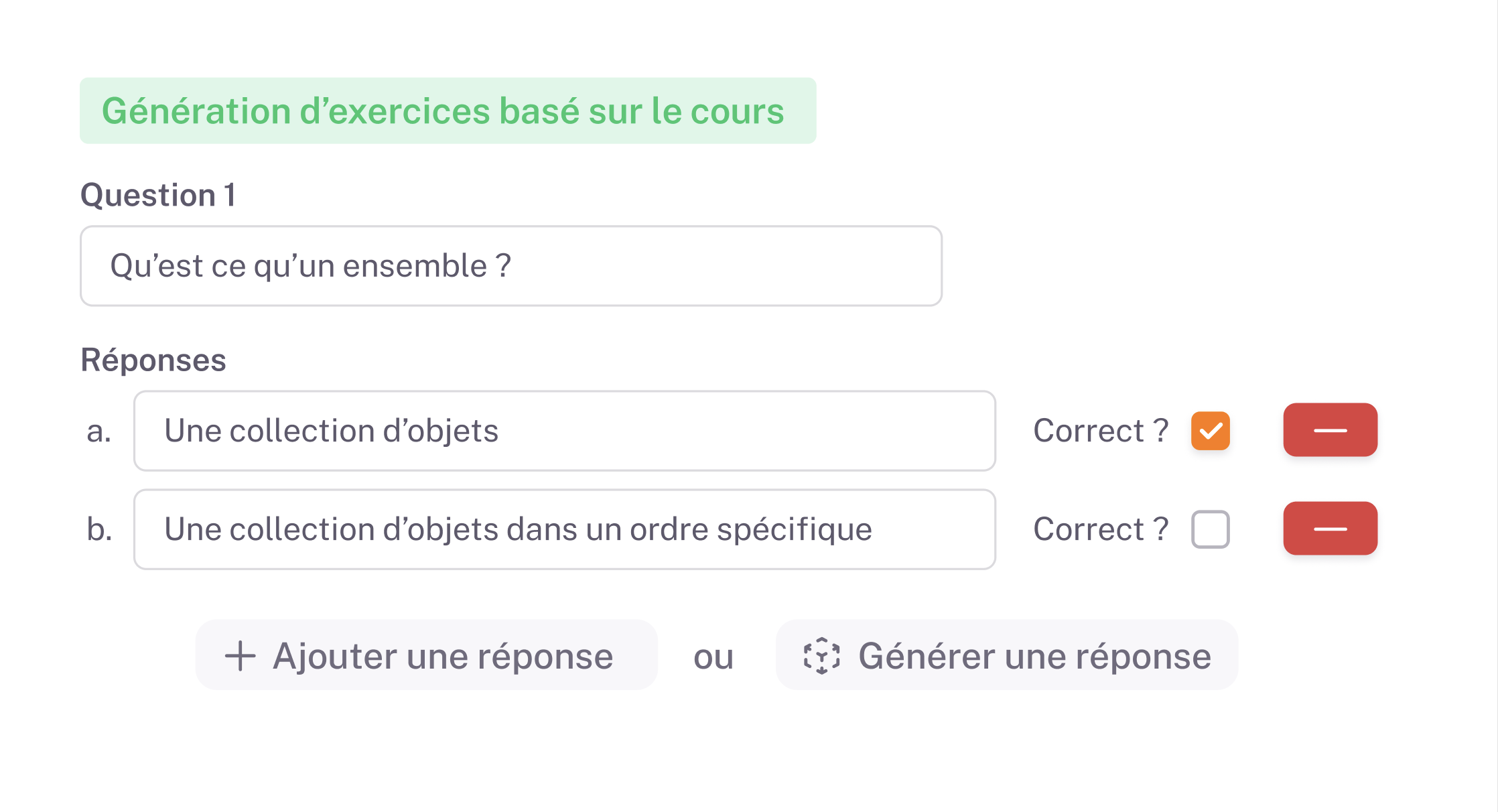This screenshot has height=812, width=1498.
Task: Edit answer b field about 'ordre spécifique'
Action: point(564,529)
